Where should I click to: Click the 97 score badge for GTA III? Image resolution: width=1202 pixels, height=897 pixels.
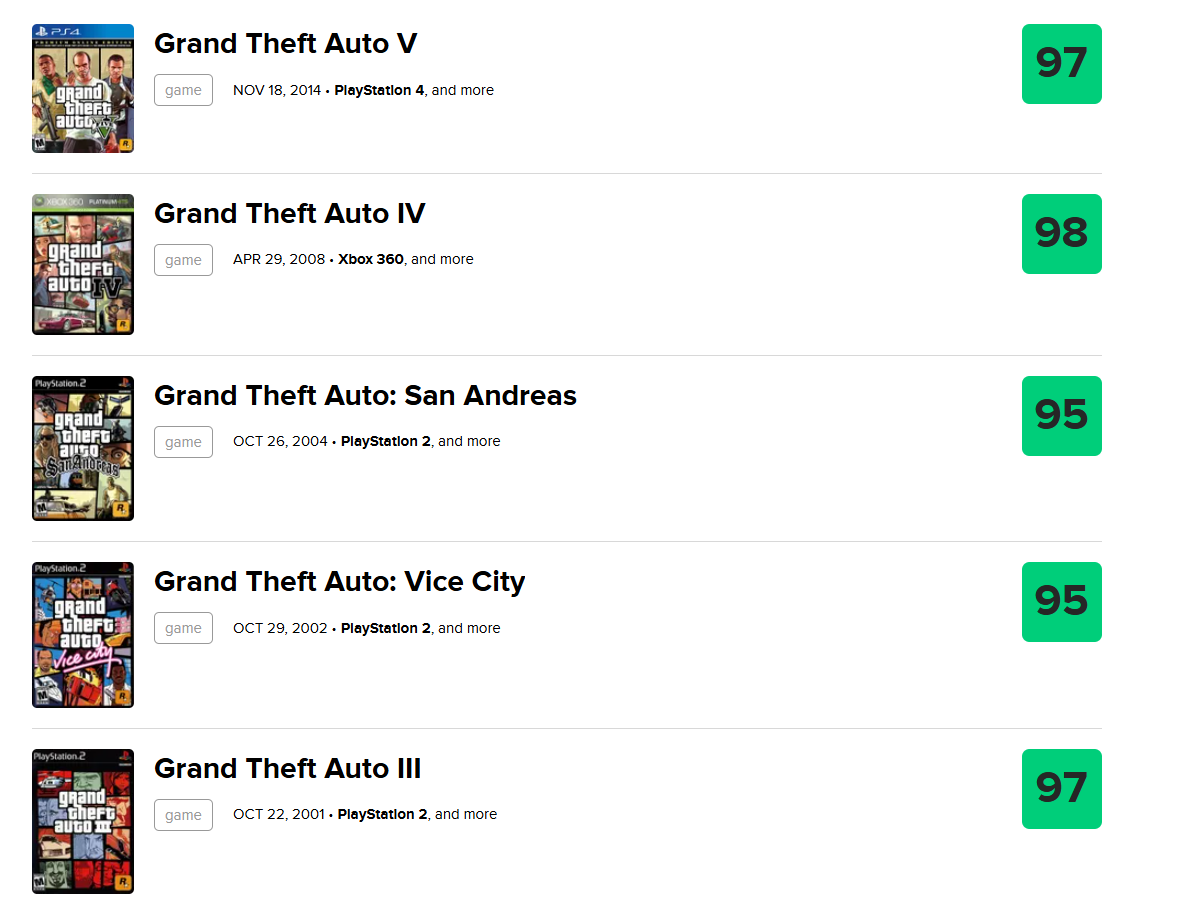pyautogui.click(x=1062, y=789)
